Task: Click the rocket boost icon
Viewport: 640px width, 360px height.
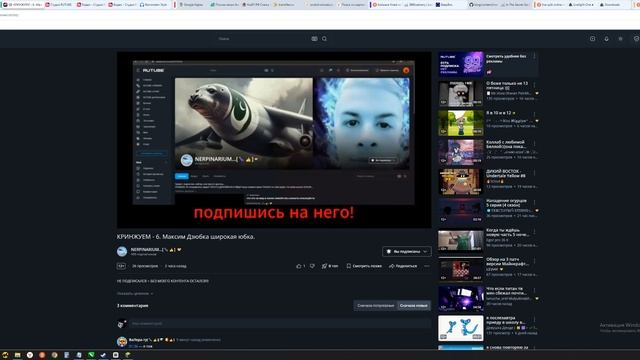Action: pyautogui.click(x=324, y=266)
